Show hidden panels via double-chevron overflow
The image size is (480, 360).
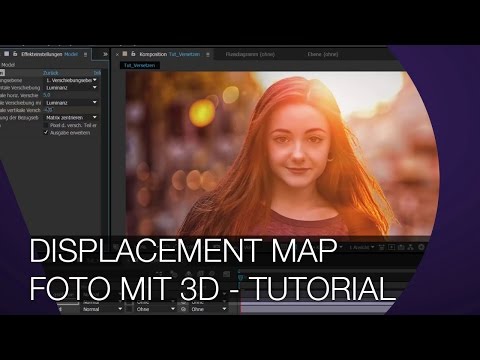tap(105, 54)
